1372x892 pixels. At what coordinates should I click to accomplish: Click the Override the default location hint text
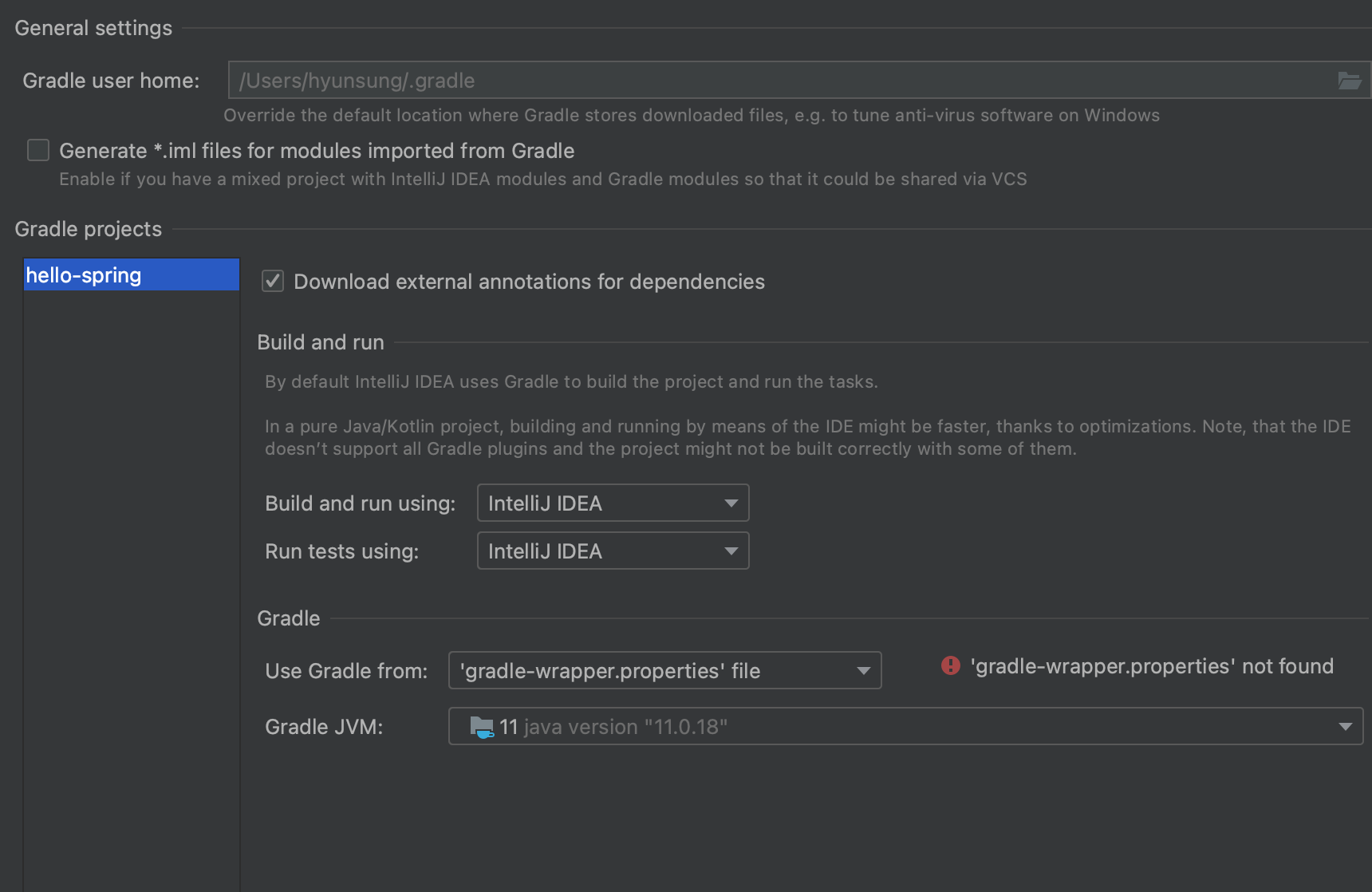(692, 115)
